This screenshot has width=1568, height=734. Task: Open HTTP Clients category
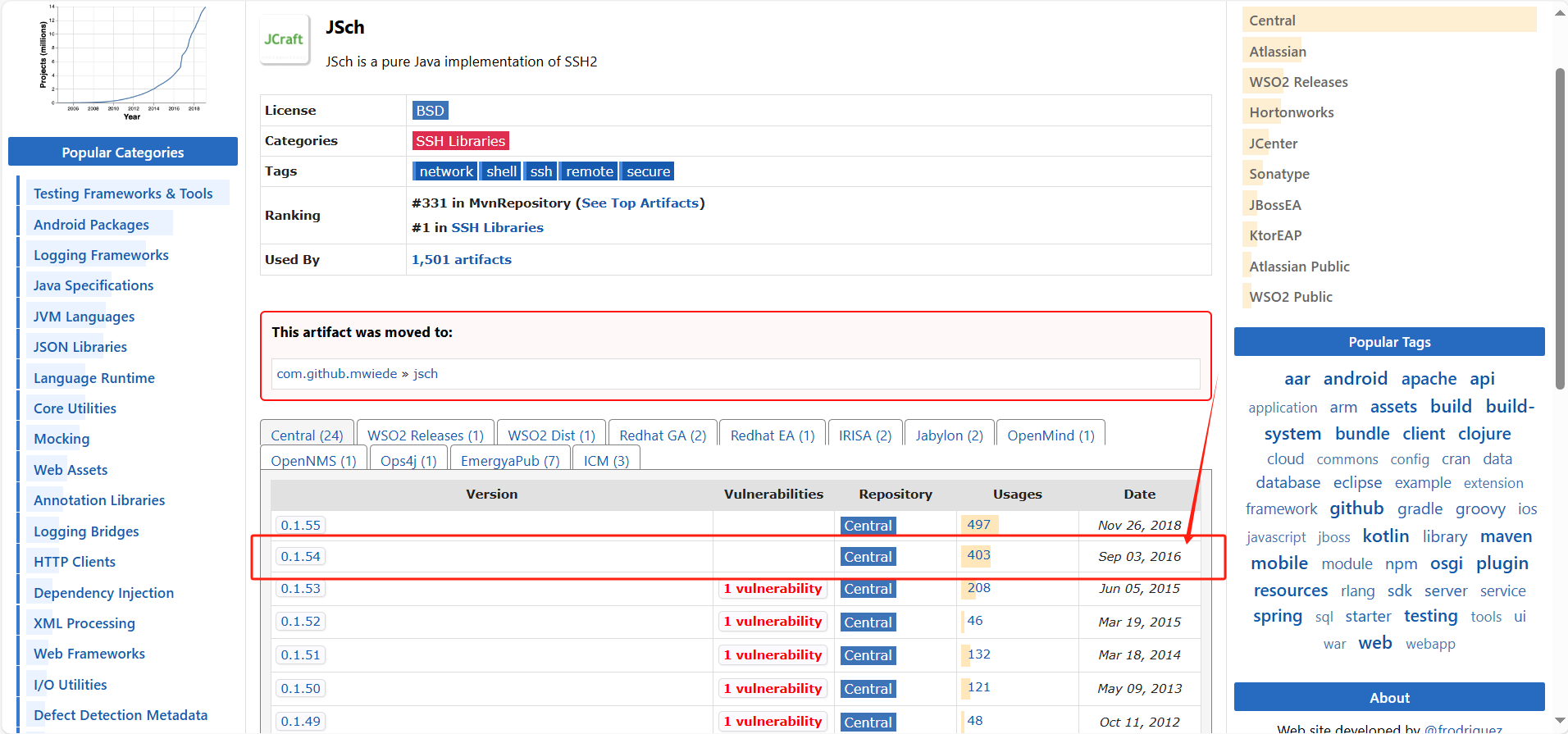point(75,562)
